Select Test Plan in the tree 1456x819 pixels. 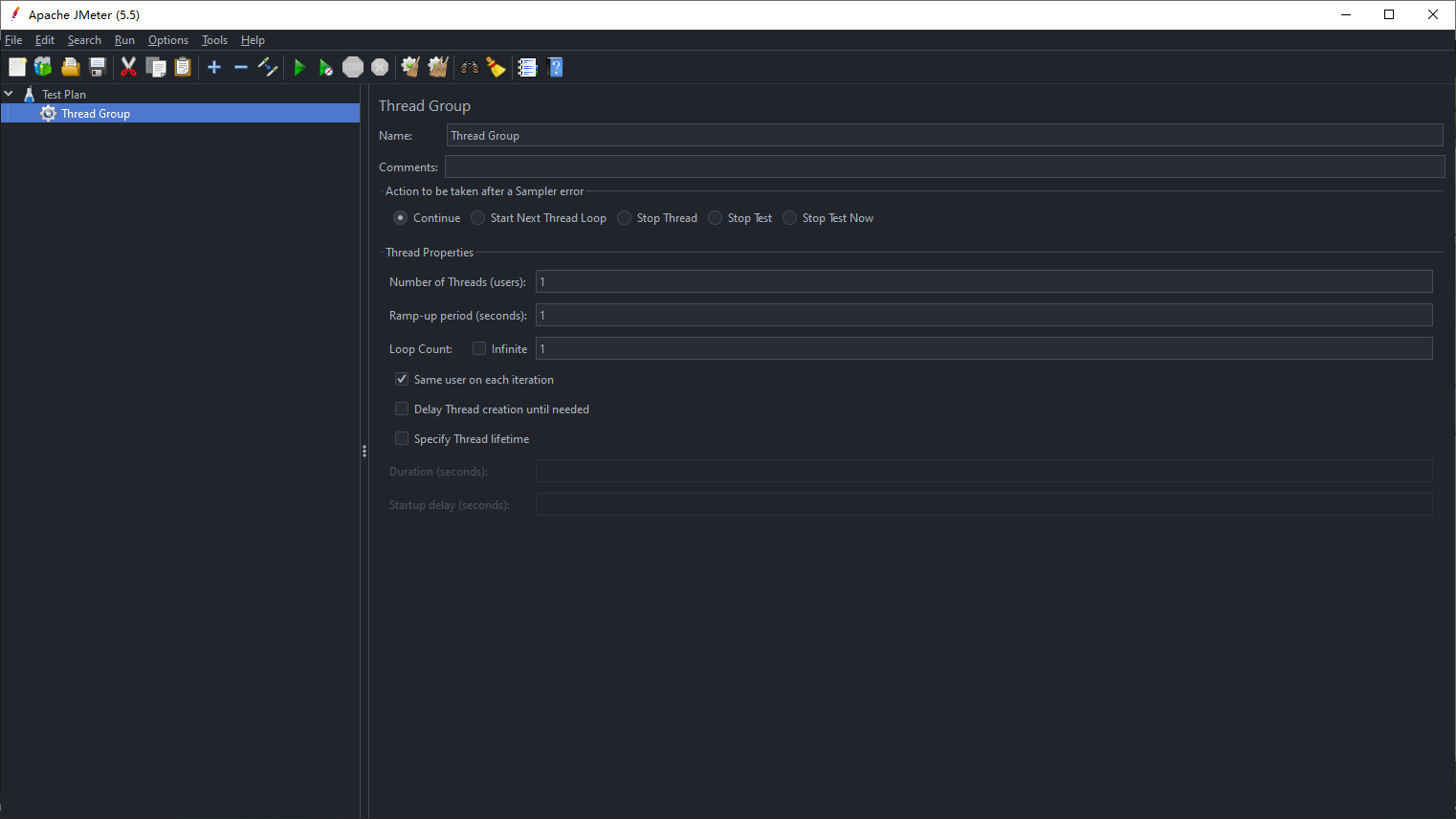(64, 94)
